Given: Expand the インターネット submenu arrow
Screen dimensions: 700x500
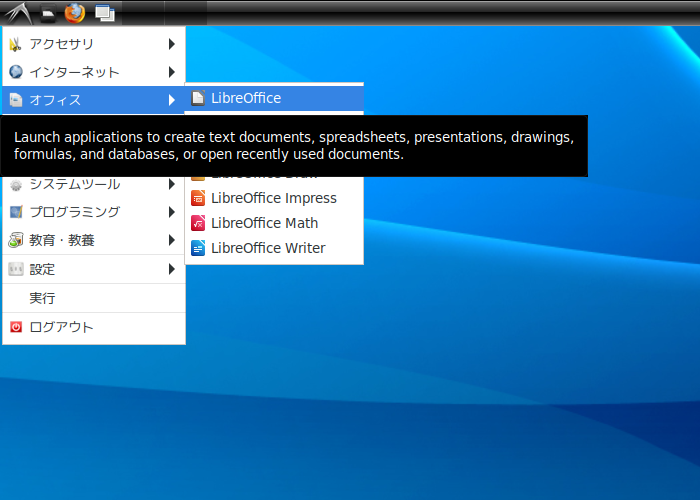Looking at the screenshot, I should 172,72.
